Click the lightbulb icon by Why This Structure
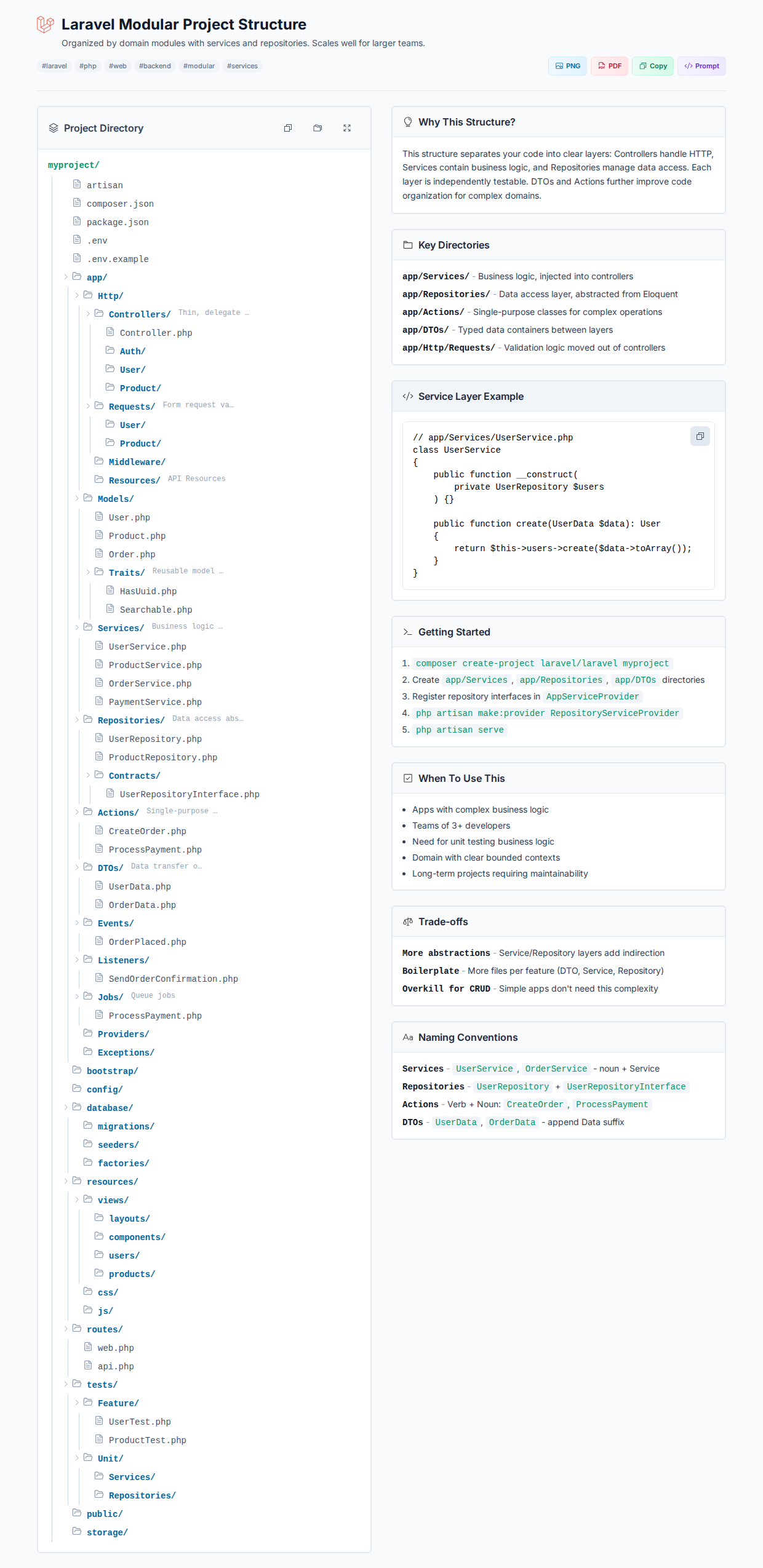763x1568 pixels. [x=407, y=122]
